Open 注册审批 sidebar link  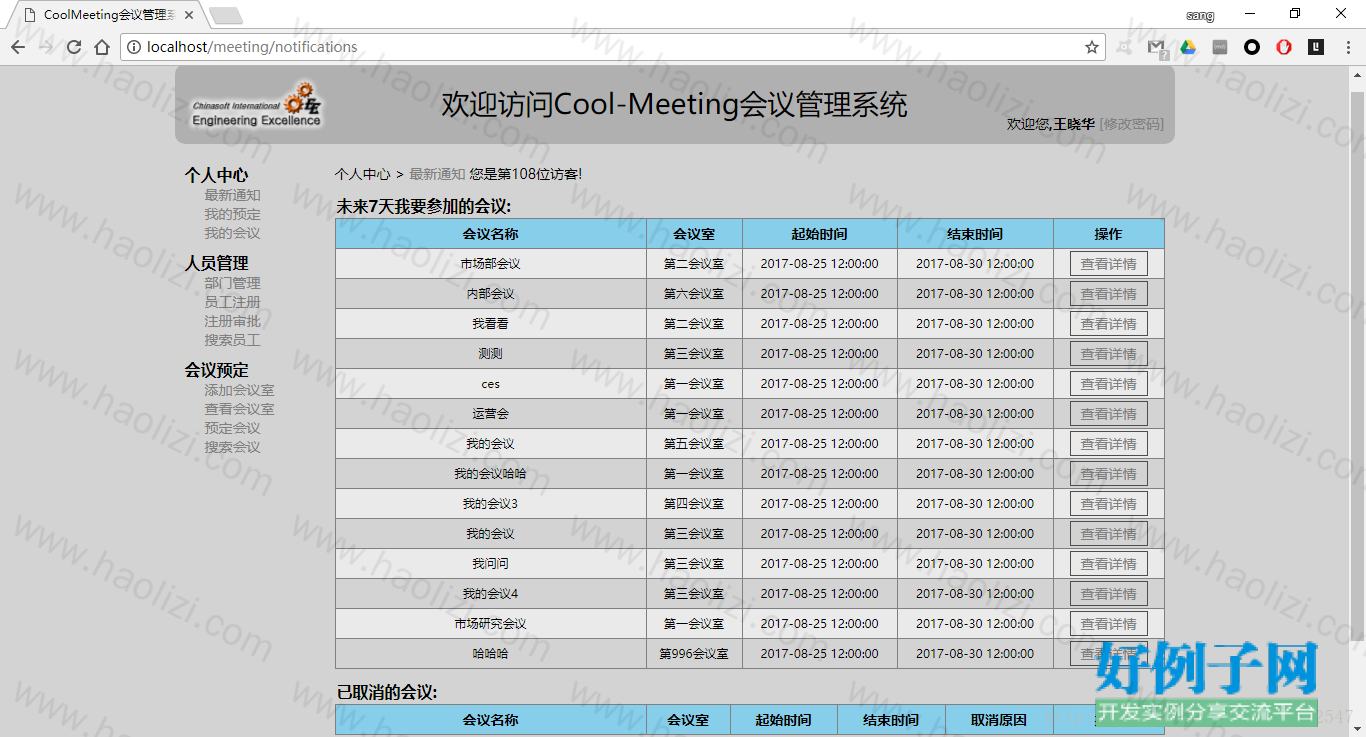pos(232,321)
